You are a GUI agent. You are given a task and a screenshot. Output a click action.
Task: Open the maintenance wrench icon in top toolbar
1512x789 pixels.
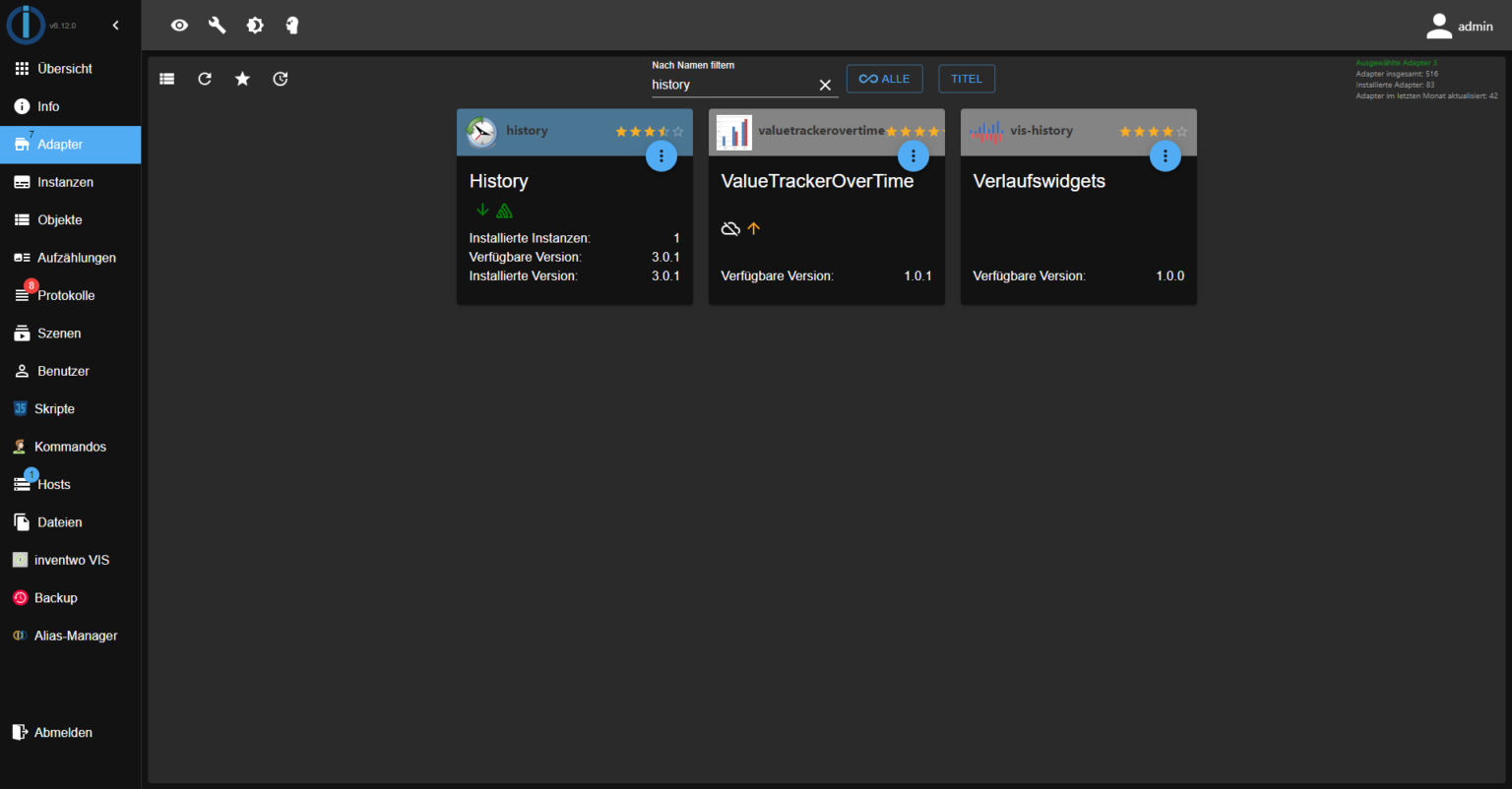217,25
